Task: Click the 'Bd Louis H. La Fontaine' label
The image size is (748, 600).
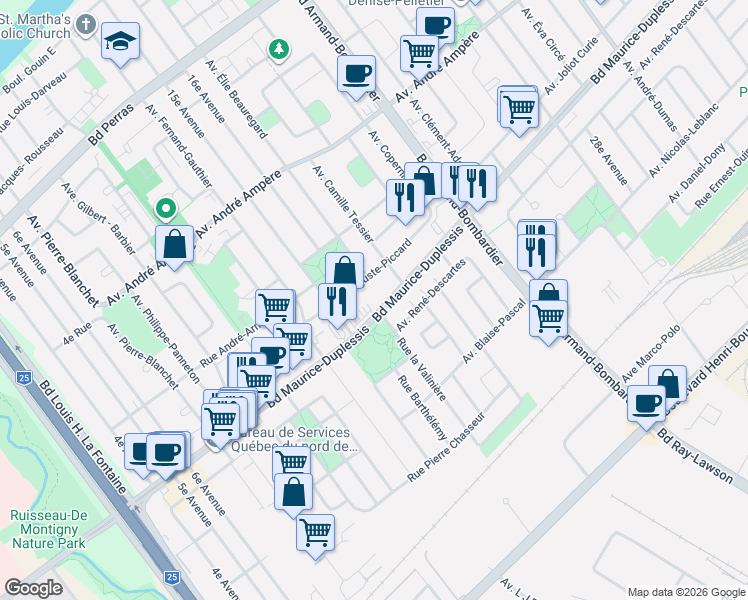Action: point(83,437)
